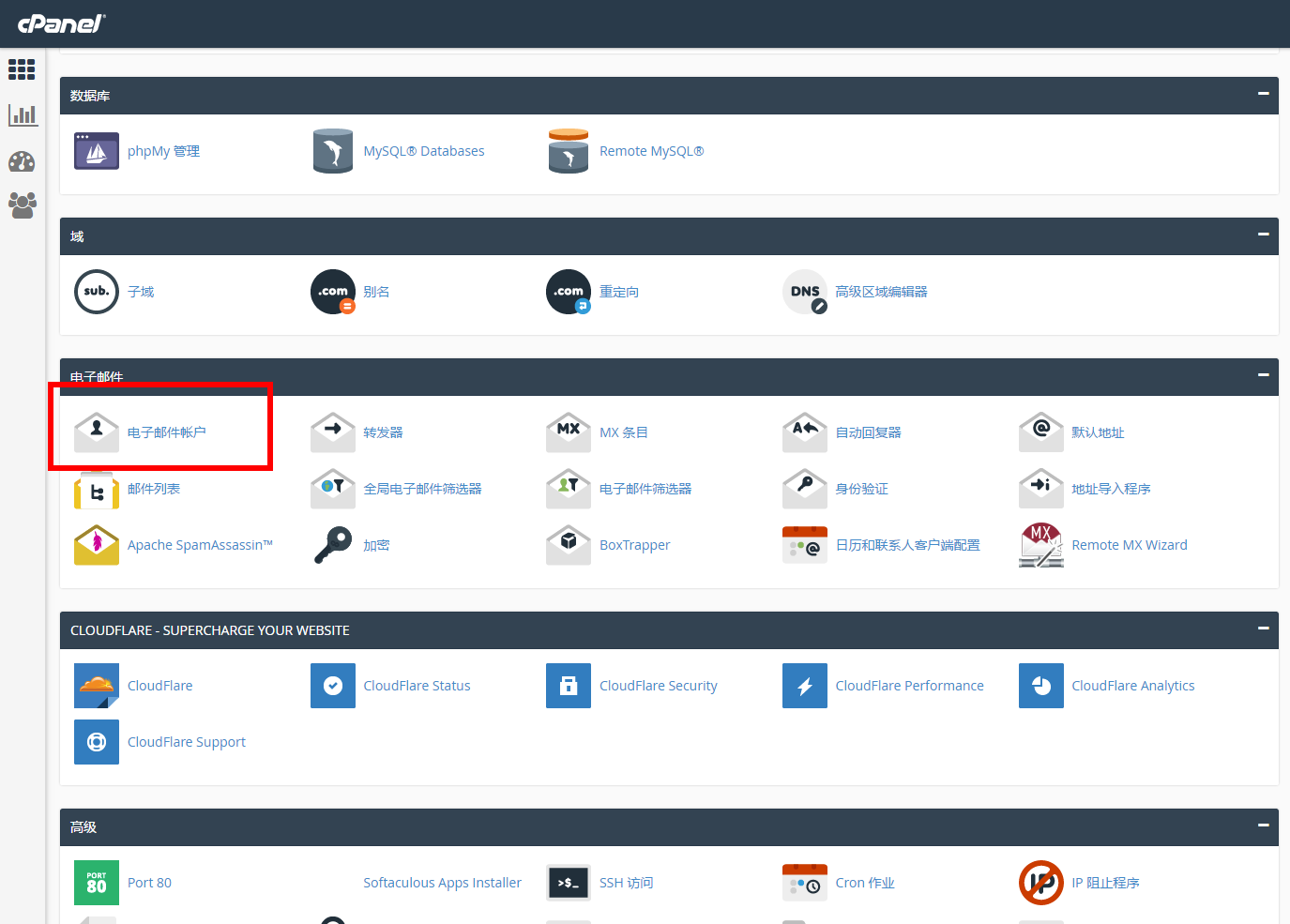Collapse the 域 section

coord(1264,235)
